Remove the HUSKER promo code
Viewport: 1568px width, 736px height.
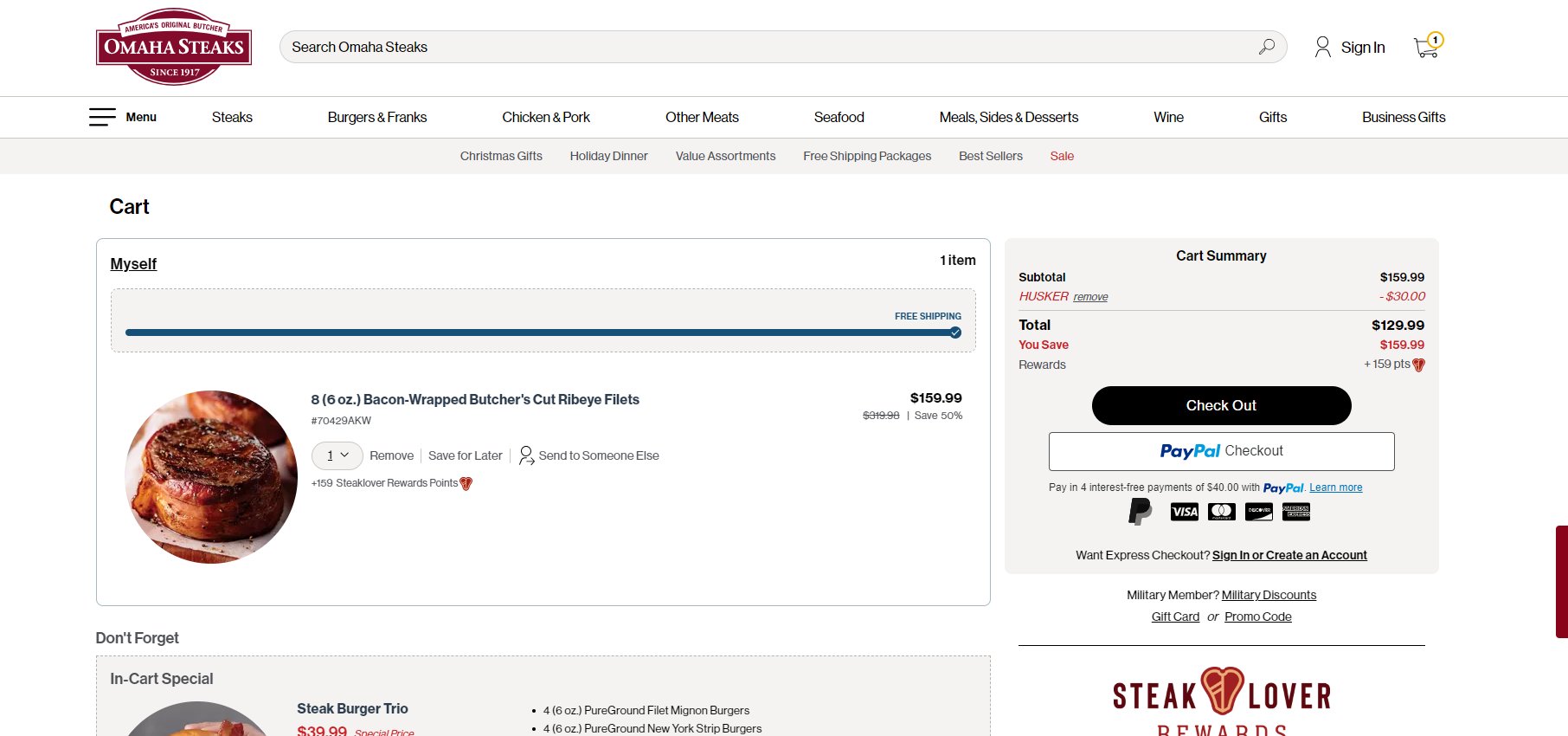click(1090, 297)
